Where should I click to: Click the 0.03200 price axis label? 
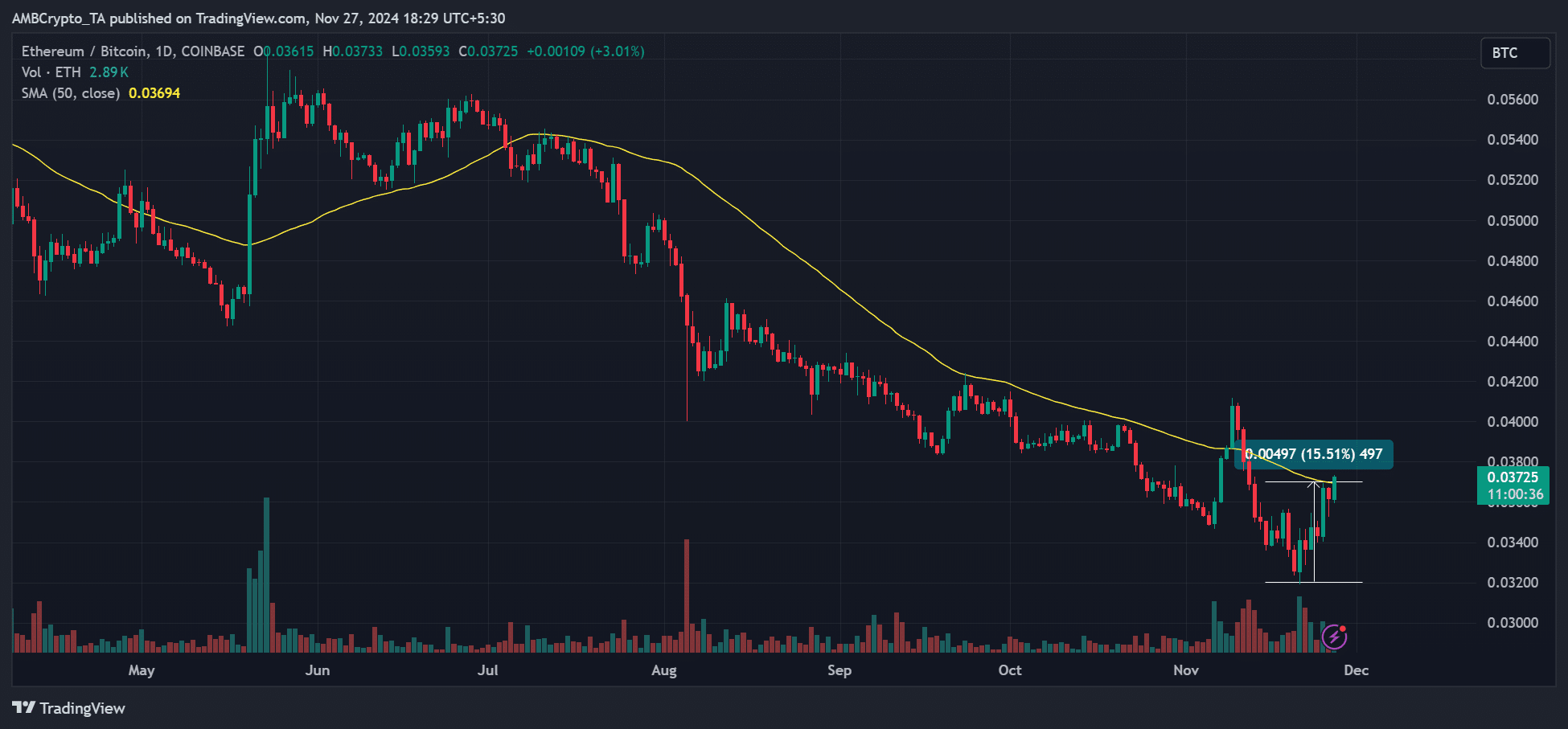click(1513, 583)
